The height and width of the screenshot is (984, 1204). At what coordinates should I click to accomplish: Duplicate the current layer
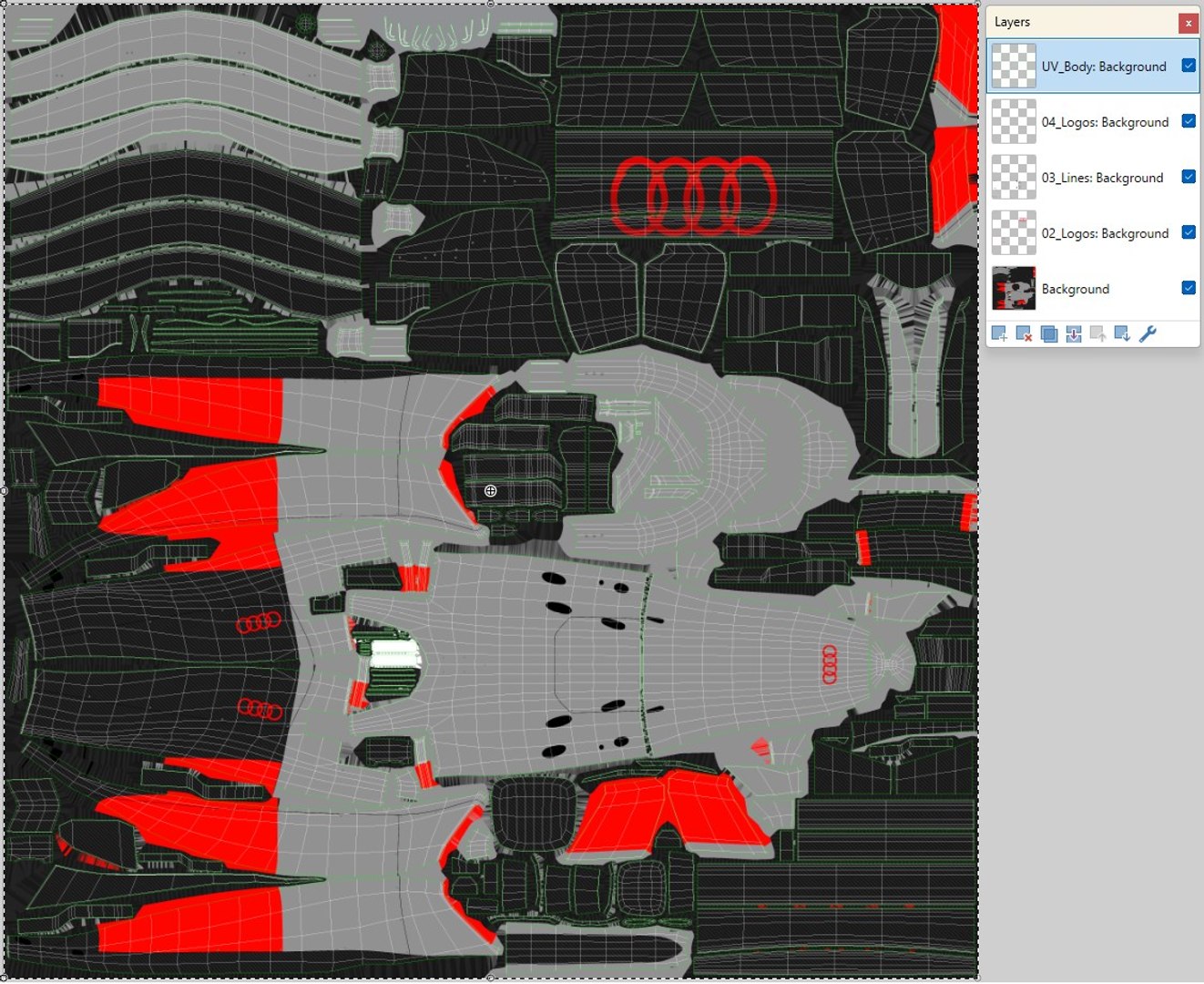[1048, 334]
